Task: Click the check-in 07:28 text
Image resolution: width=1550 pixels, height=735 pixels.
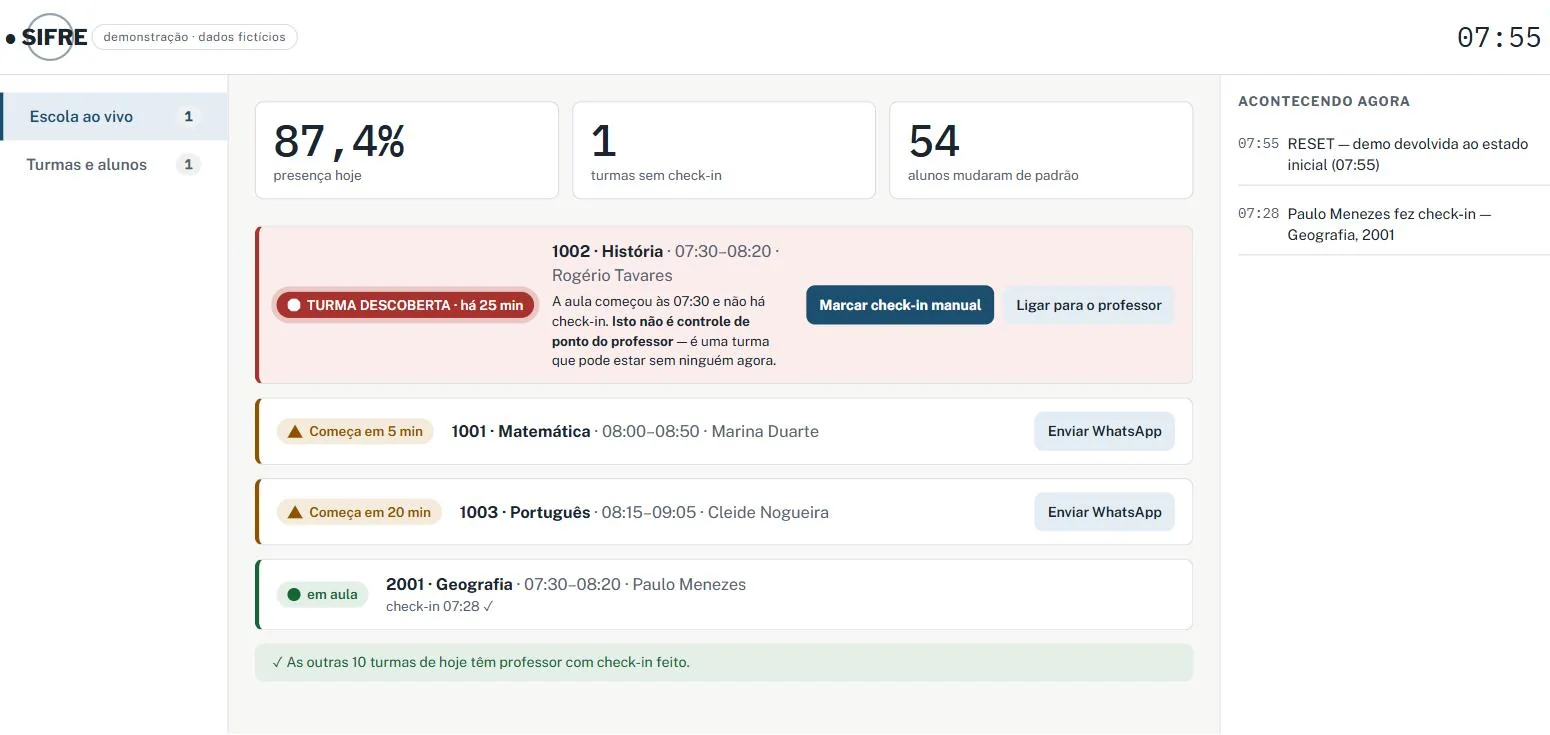Action: (440, 606)
